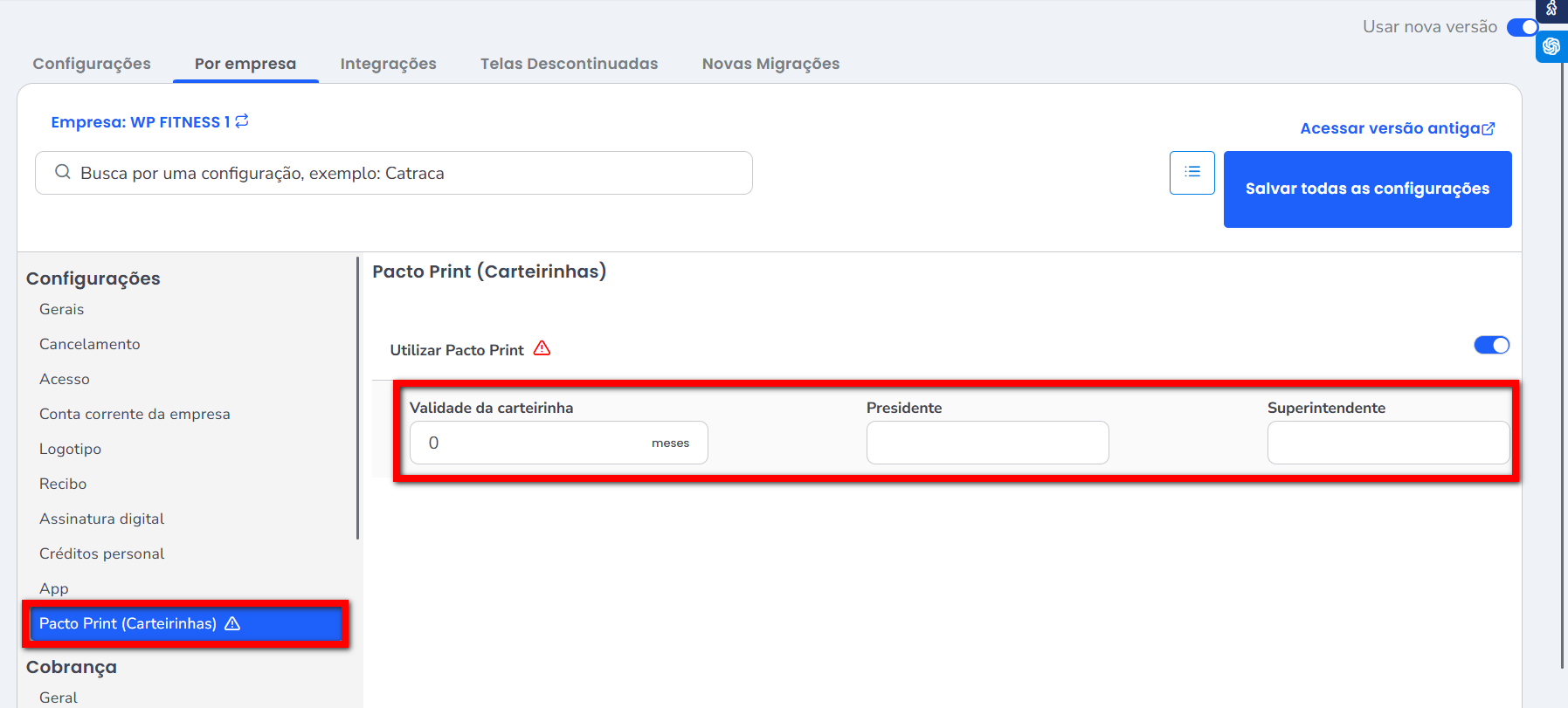Focus the Presidente text field

[987, 443]
